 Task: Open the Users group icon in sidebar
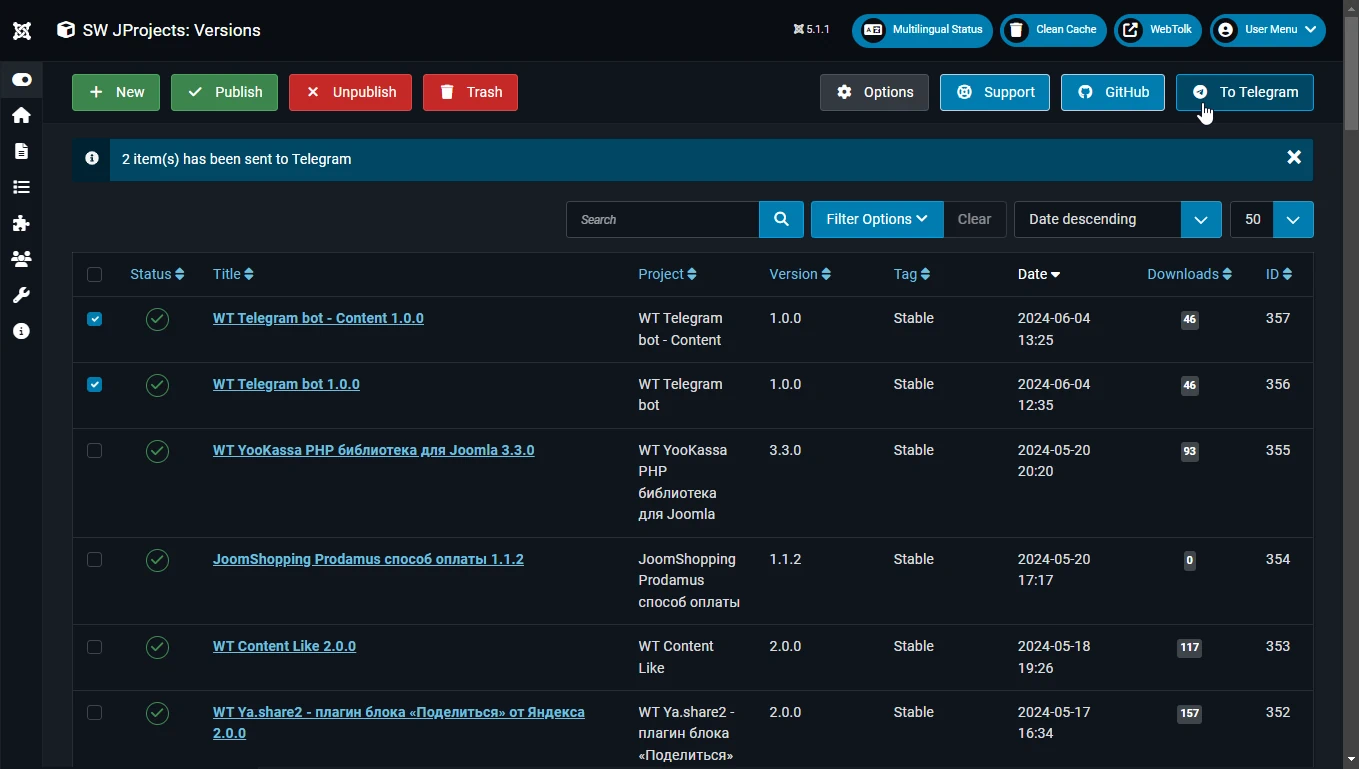click(x=21, y=259)
